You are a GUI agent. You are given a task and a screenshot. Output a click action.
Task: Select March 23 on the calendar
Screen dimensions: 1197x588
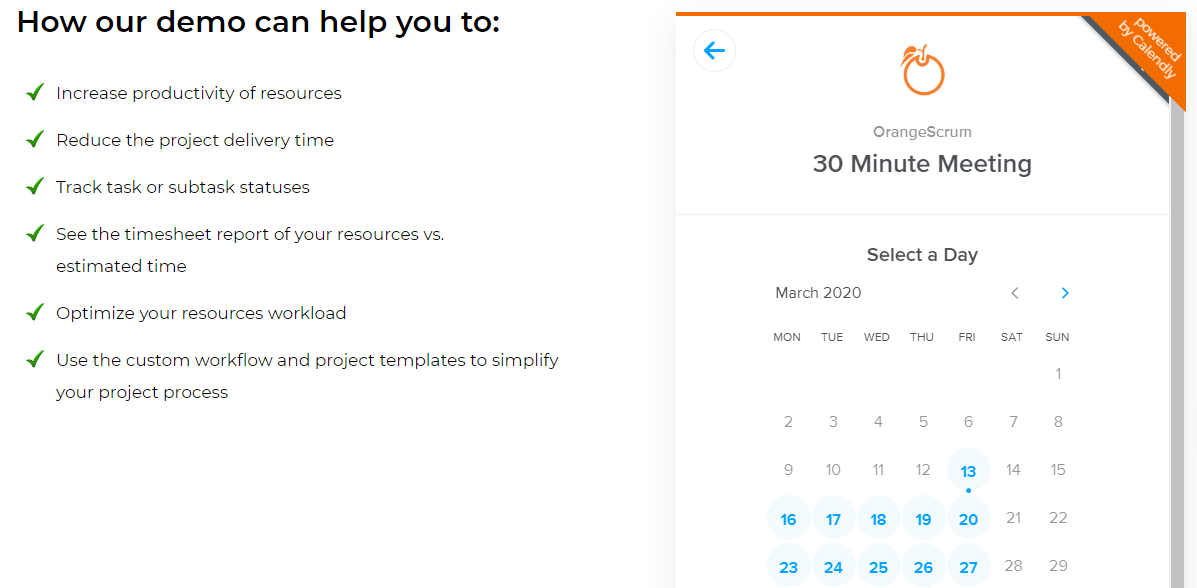tap(788, 566)
